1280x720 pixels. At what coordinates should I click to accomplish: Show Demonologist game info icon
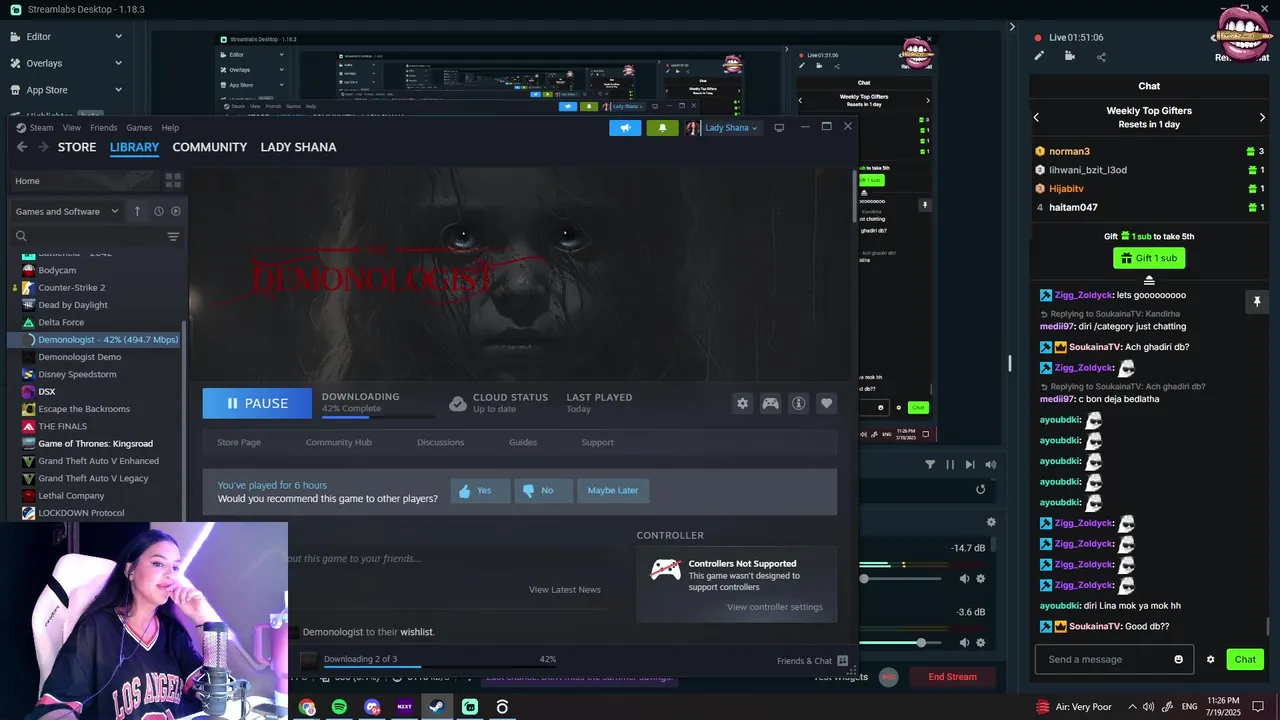[798, 403]
